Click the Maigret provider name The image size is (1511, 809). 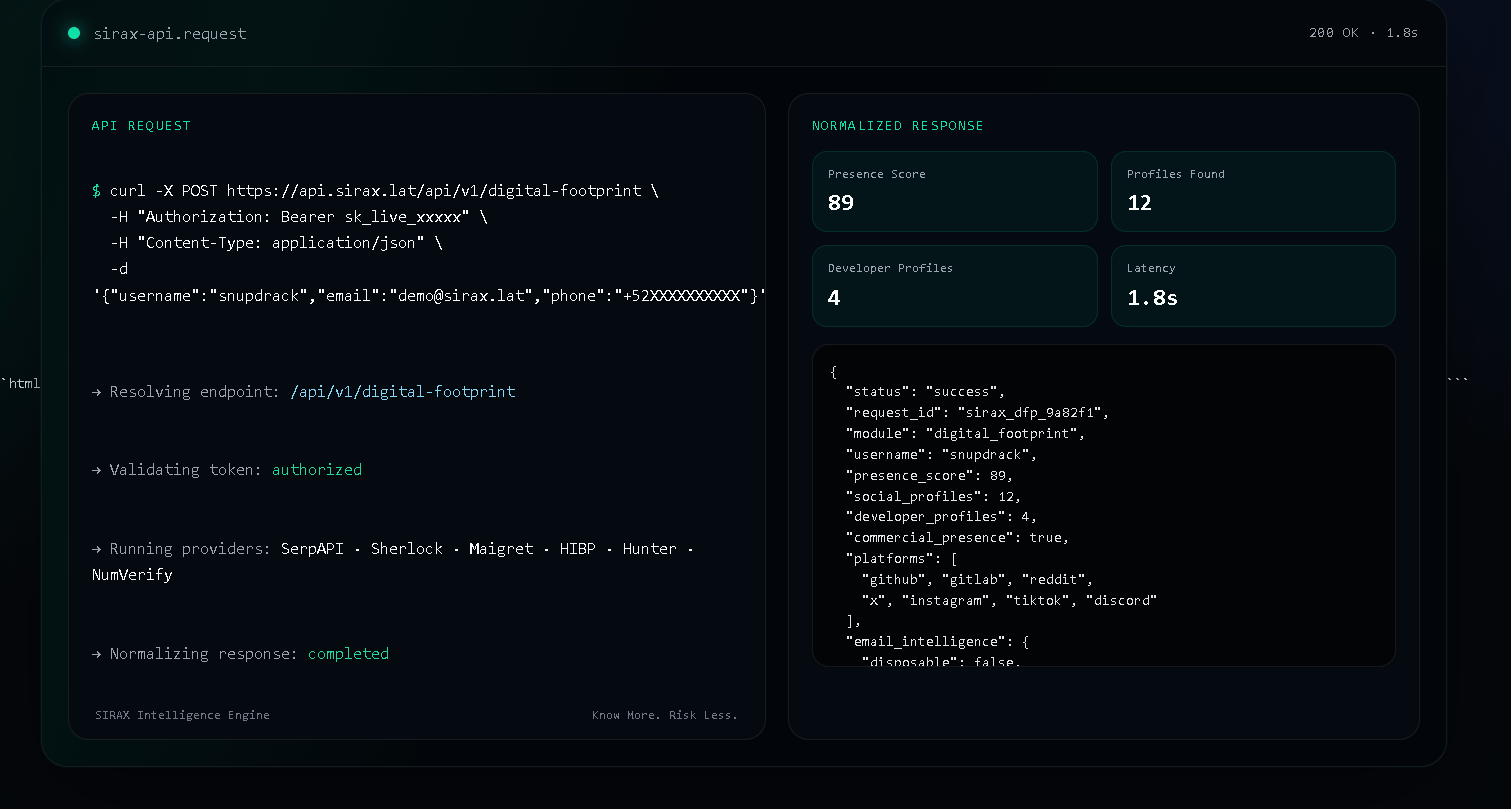click(501, 549)
